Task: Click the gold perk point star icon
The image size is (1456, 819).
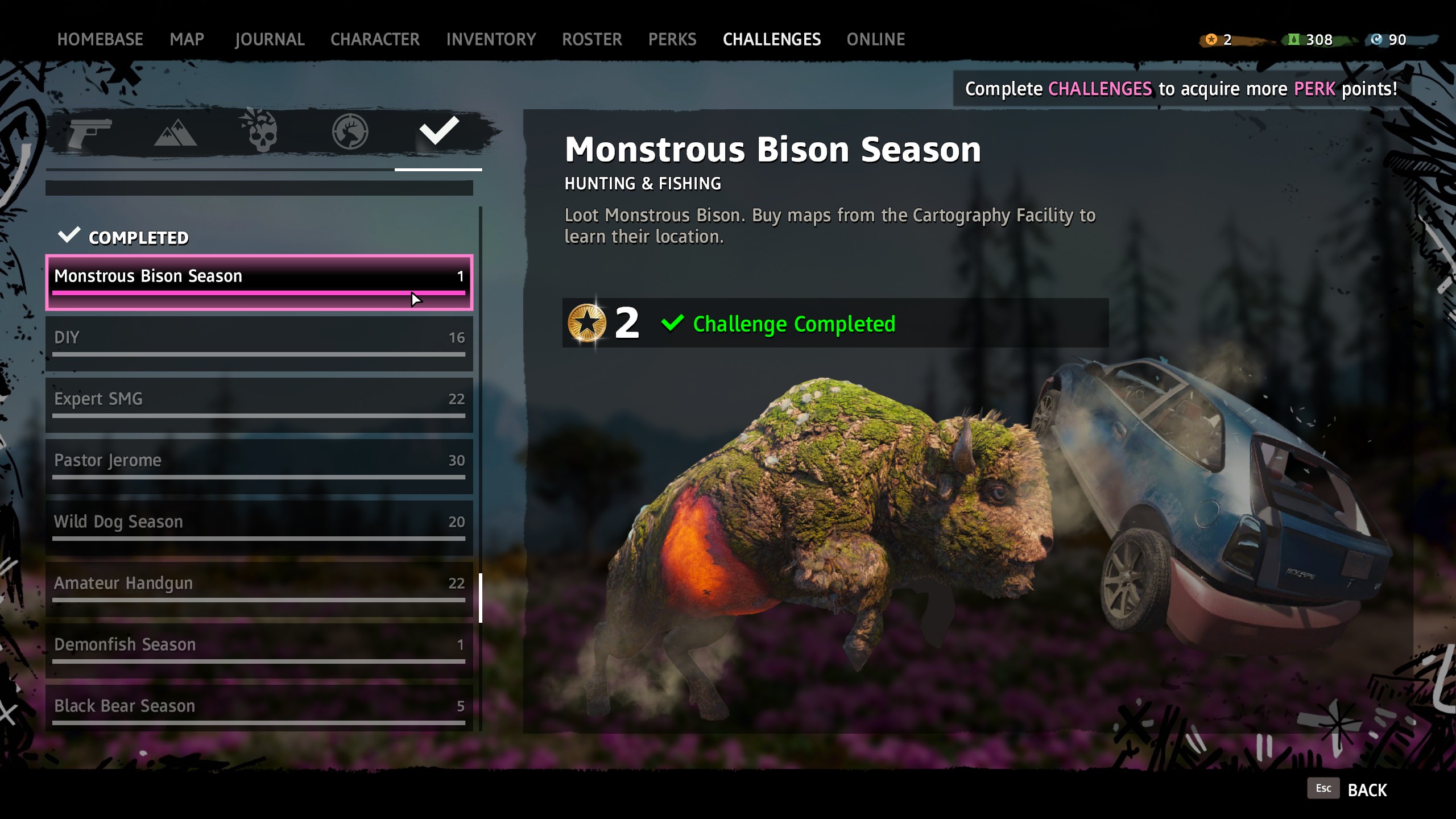Action: (587, 323)
